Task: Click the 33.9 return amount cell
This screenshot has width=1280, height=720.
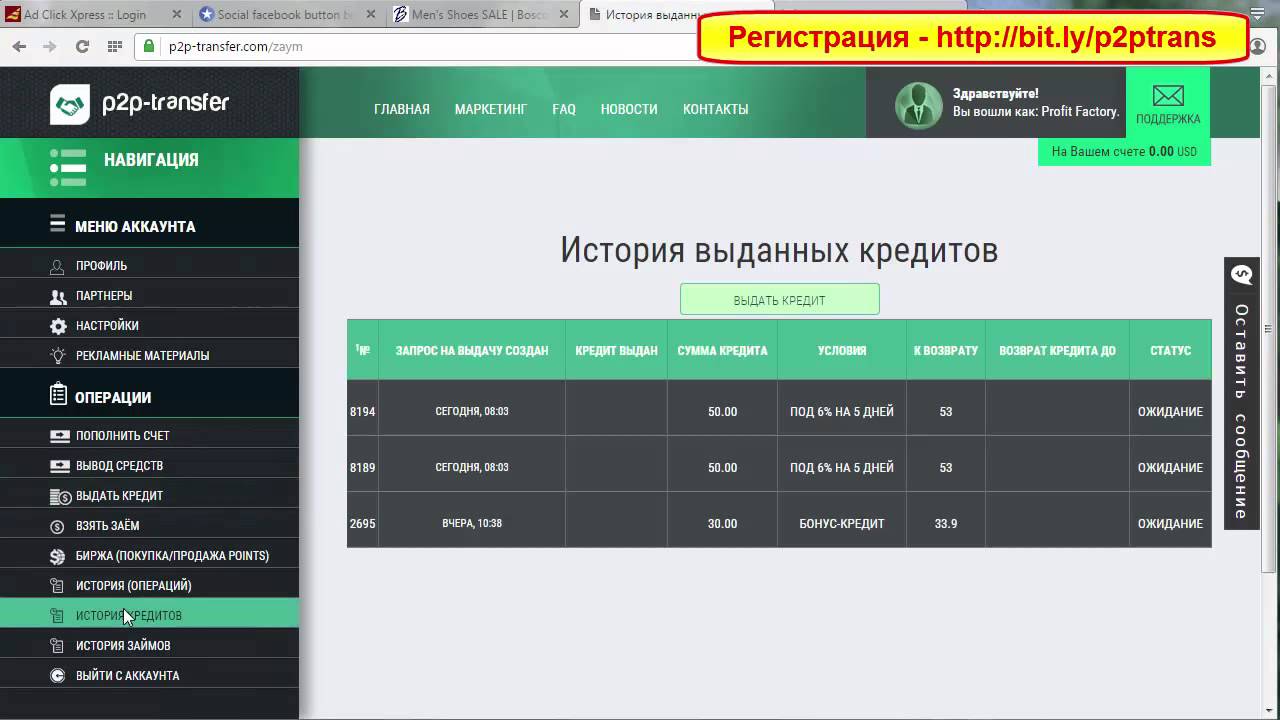Action: 946,523
